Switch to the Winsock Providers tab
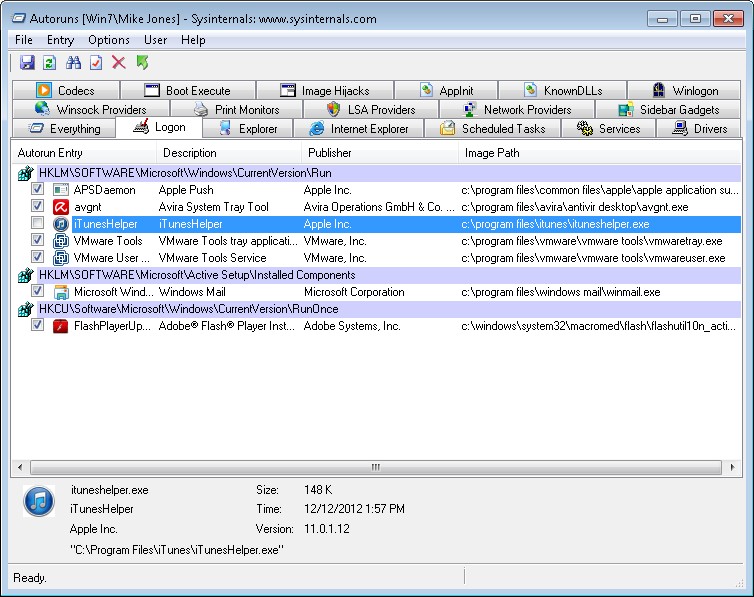The image size is (754, 597). (91, 110)
